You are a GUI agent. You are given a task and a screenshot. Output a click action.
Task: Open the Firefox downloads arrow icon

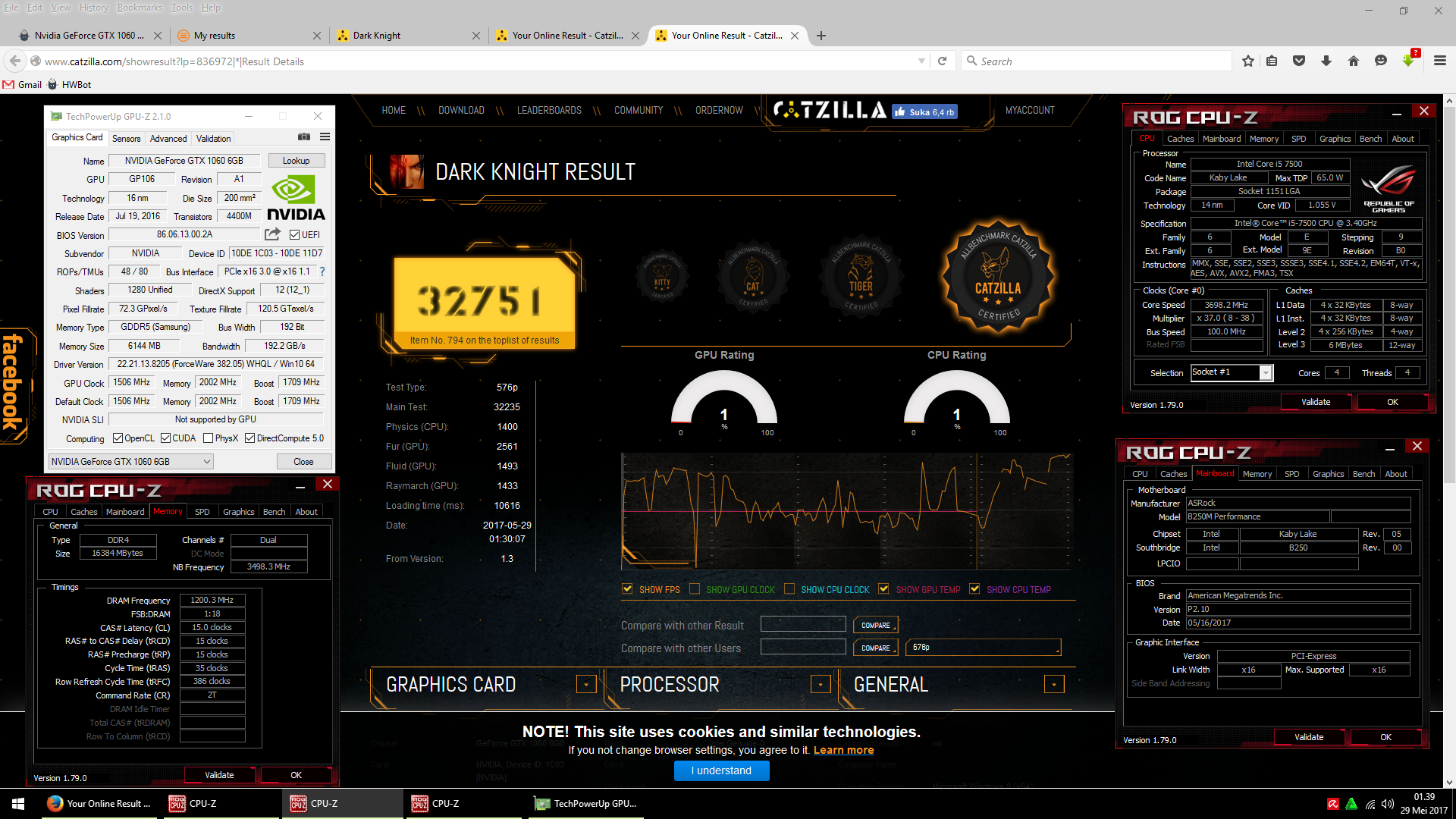(x=1326, y=61)
